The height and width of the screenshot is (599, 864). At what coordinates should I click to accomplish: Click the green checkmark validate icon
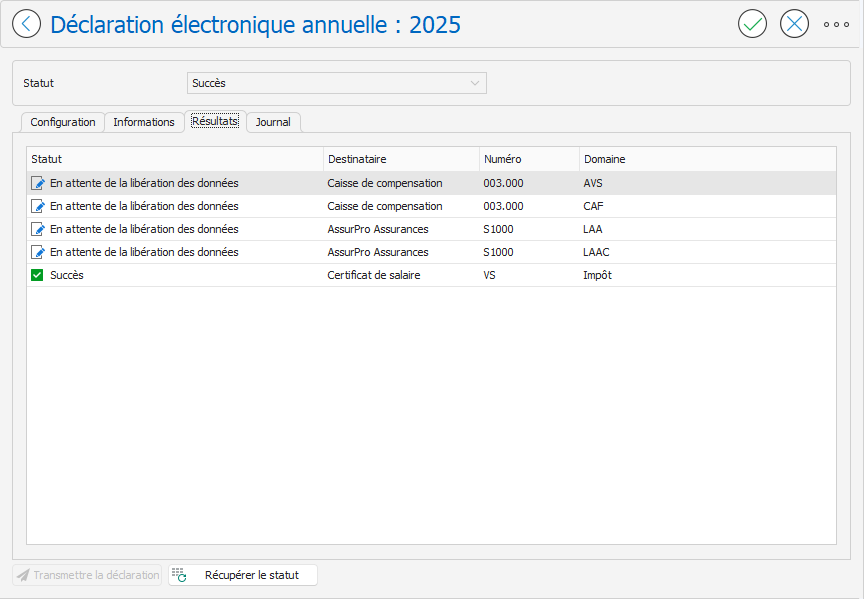click(x=752, y=24)
